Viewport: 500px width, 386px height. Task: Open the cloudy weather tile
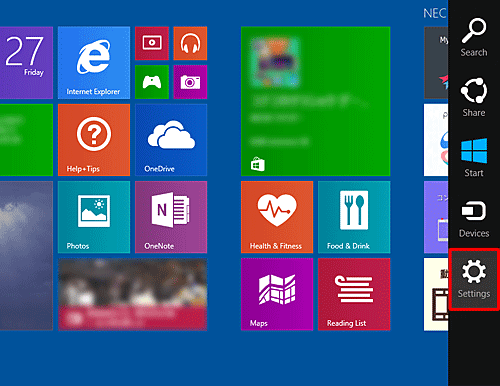click(26, 256)
